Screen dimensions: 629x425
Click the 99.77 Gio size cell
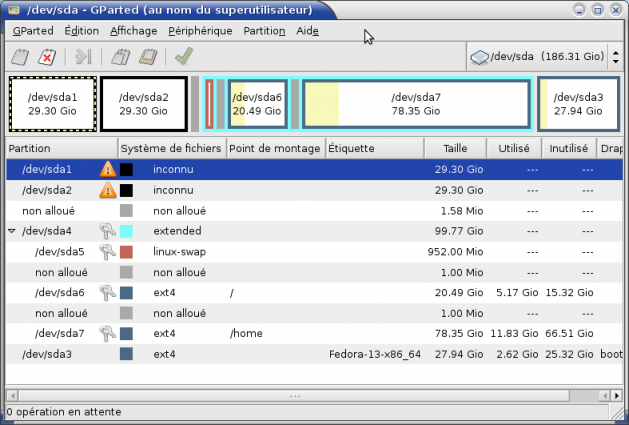459,231
